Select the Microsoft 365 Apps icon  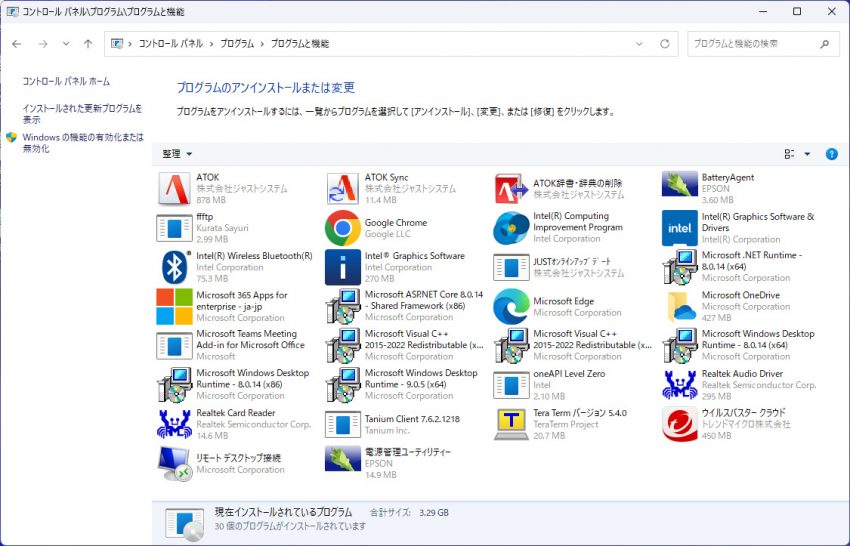[x=174, y=306]
